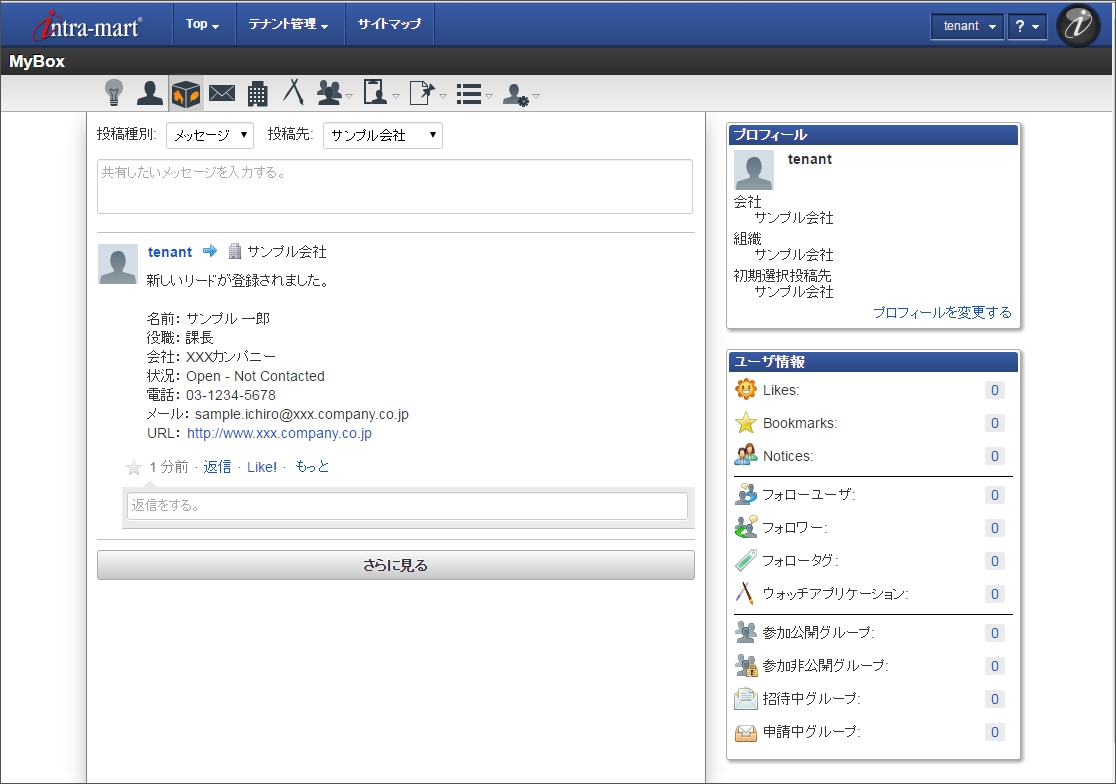Open the サイトマップ menu item
The height and width of the screenshot is (784, 1116).
tap(389, 24)
